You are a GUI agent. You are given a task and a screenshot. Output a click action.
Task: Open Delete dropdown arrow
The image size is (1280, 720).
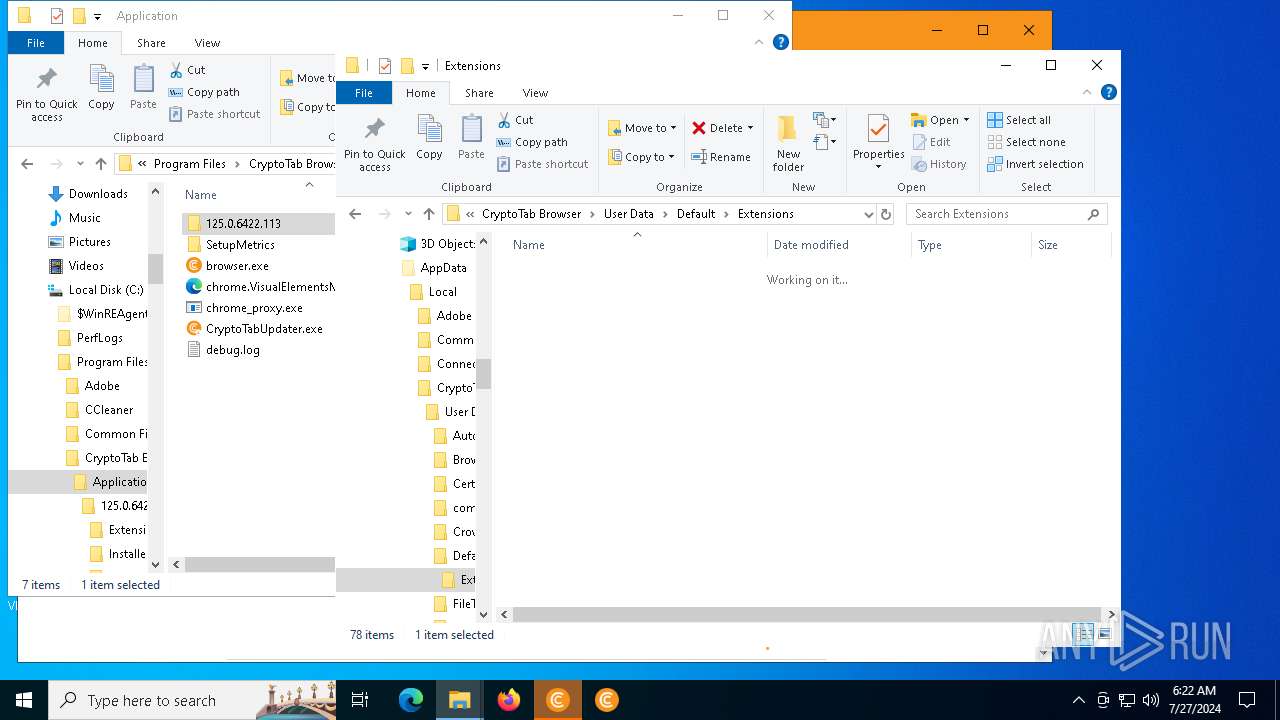[750, 128]
